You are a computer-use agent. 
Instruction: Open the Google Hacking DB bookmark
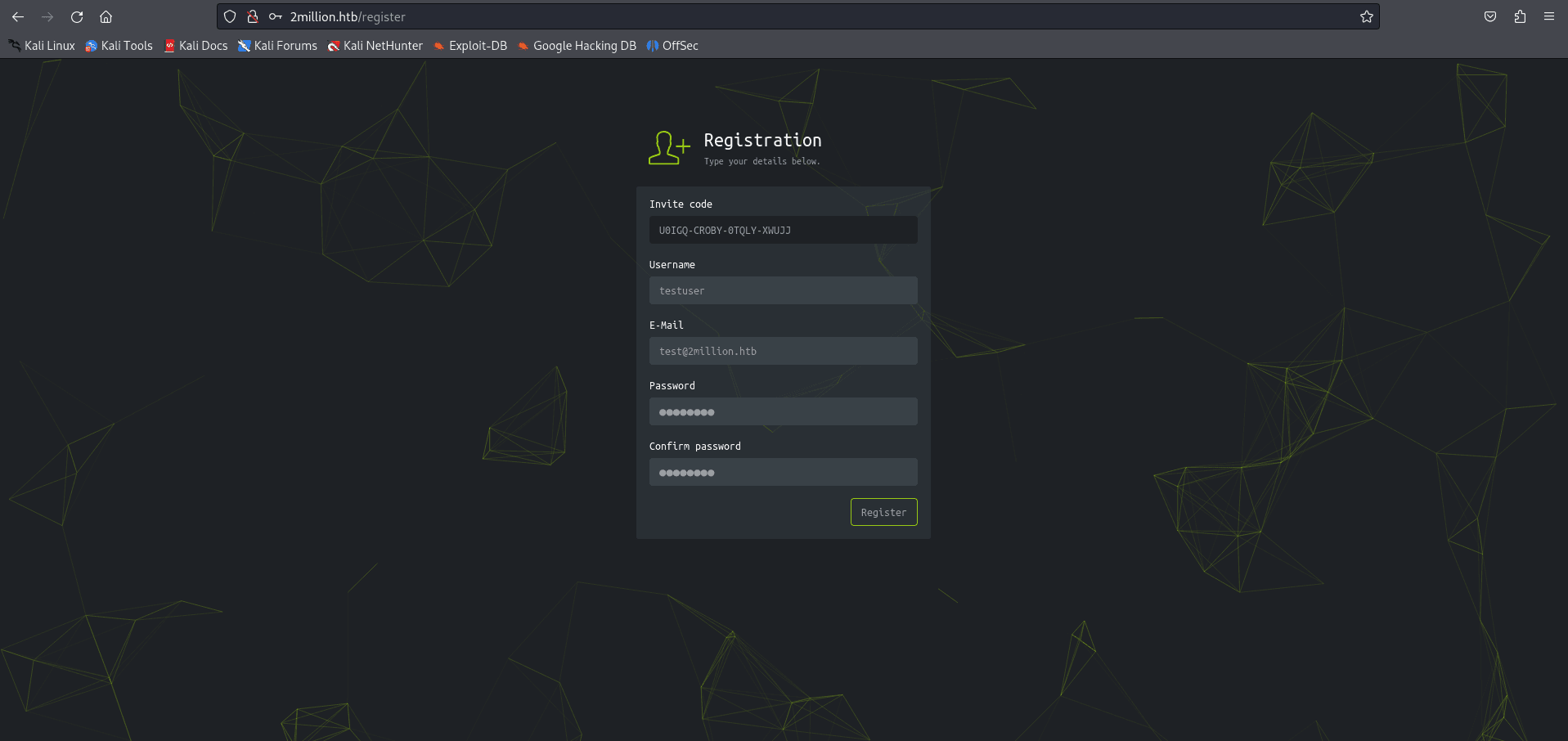click(577, 46)
